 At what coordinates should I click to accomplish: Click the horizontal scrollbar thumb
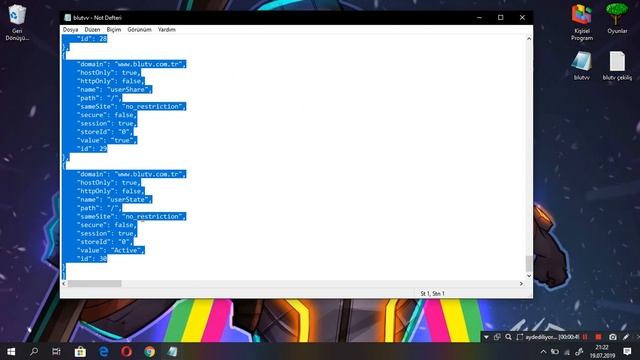[x=94, y=284]
